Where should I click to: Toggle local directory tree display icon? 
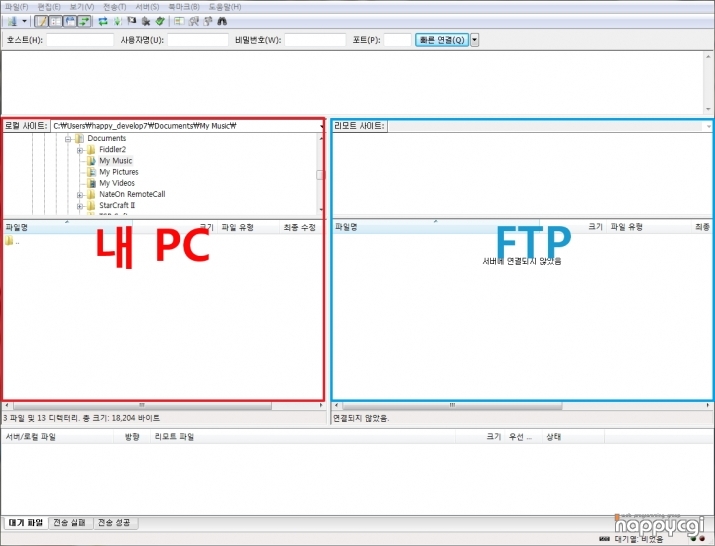(56, 21)
